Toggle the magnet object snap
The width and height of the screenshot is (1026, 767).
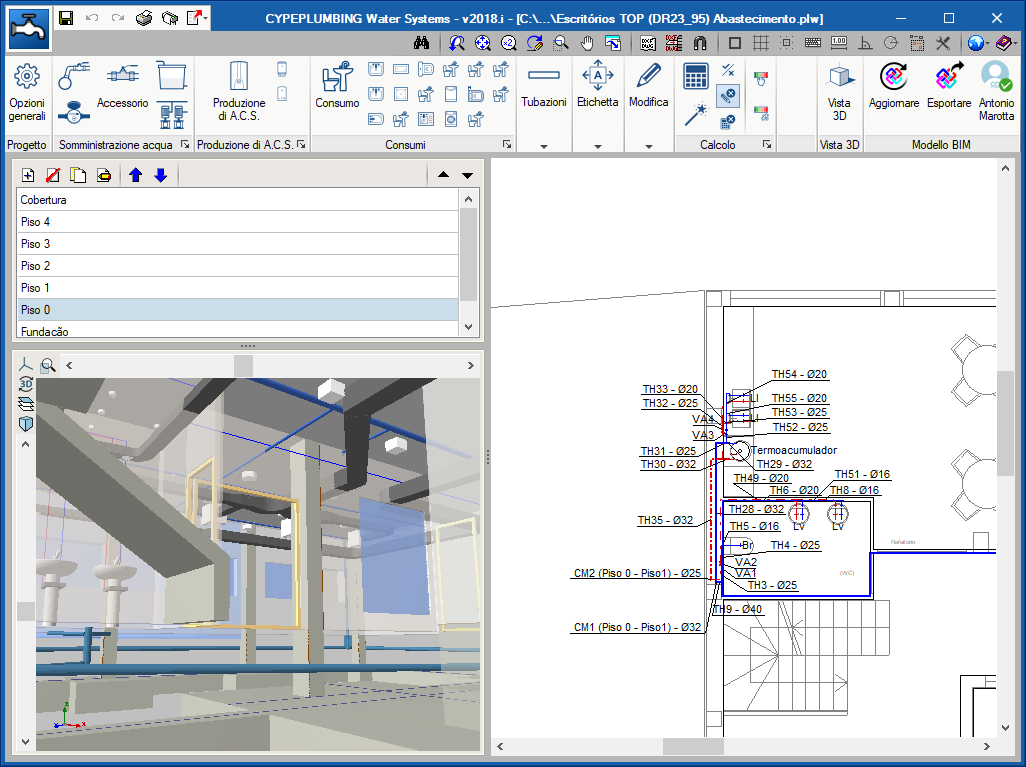tap(700, 43)
